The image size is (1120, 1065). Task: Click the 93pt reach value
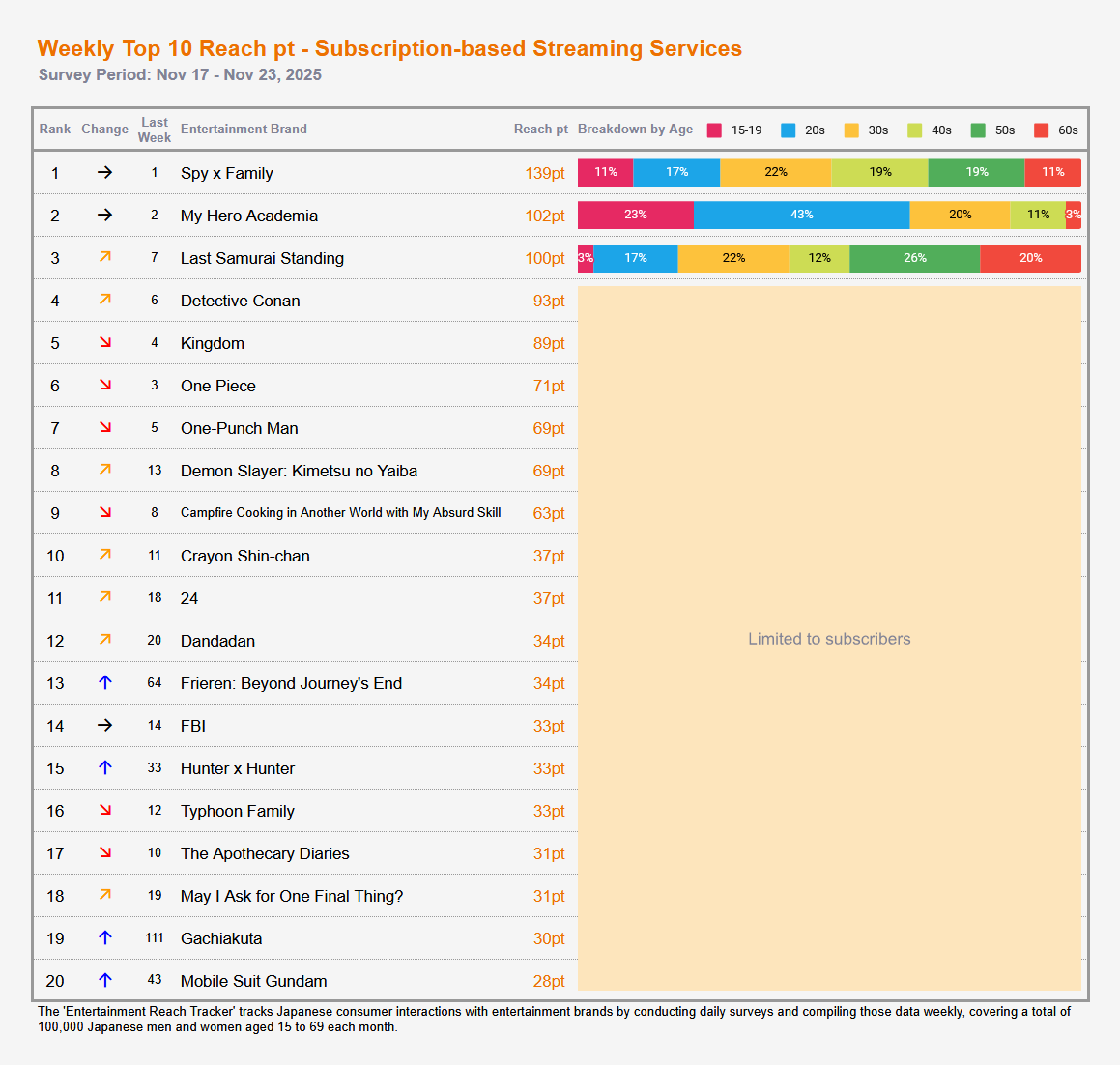point(549,301)
